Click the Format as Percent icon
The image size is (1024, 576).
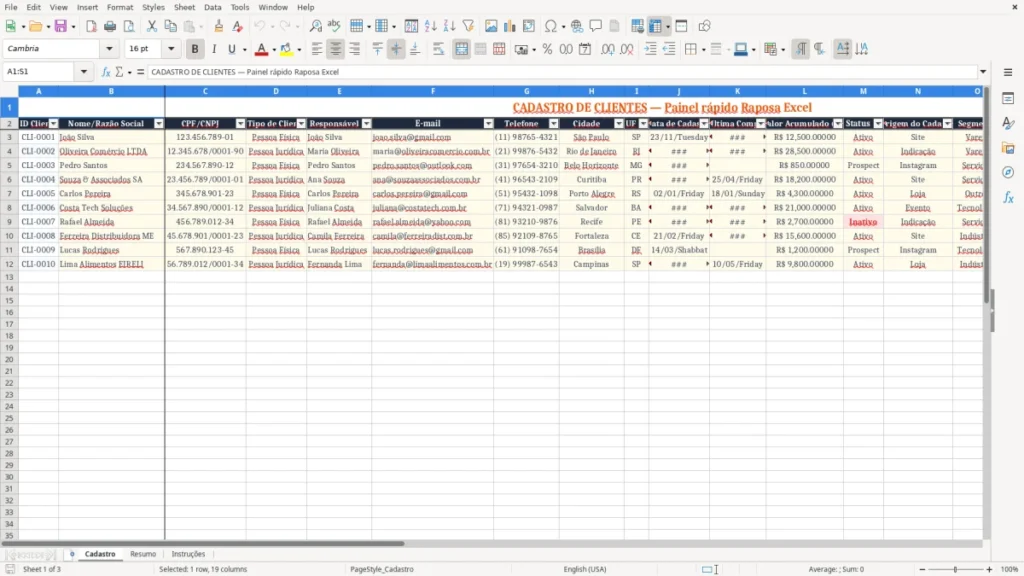[x=547, y=49]
